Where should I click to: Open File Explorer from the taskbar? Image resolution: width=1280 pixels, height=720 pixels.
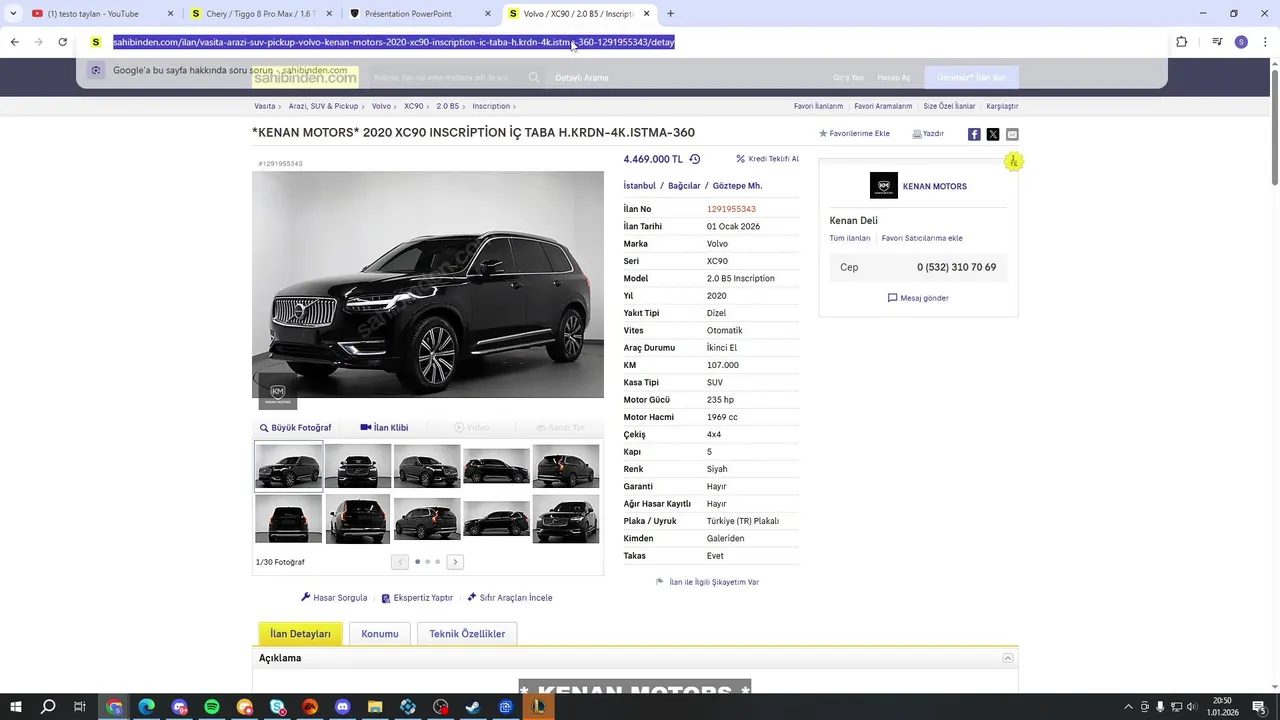375,707
